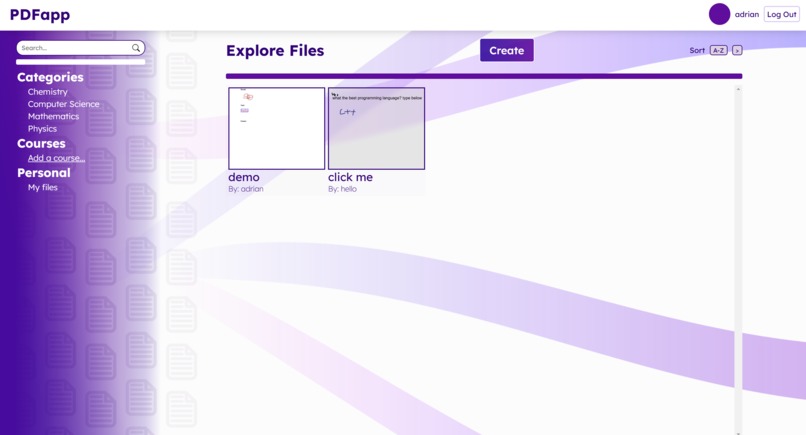Open the Mathematics category
Screen dimensions: 806x435
[53, 116]
